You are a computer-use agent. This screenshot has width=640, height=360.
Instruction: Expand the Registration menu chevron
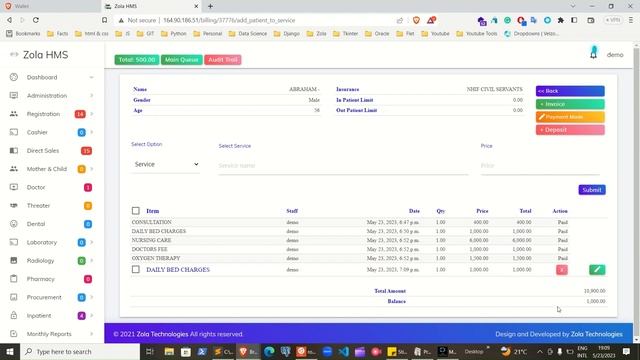coord(91,114)
